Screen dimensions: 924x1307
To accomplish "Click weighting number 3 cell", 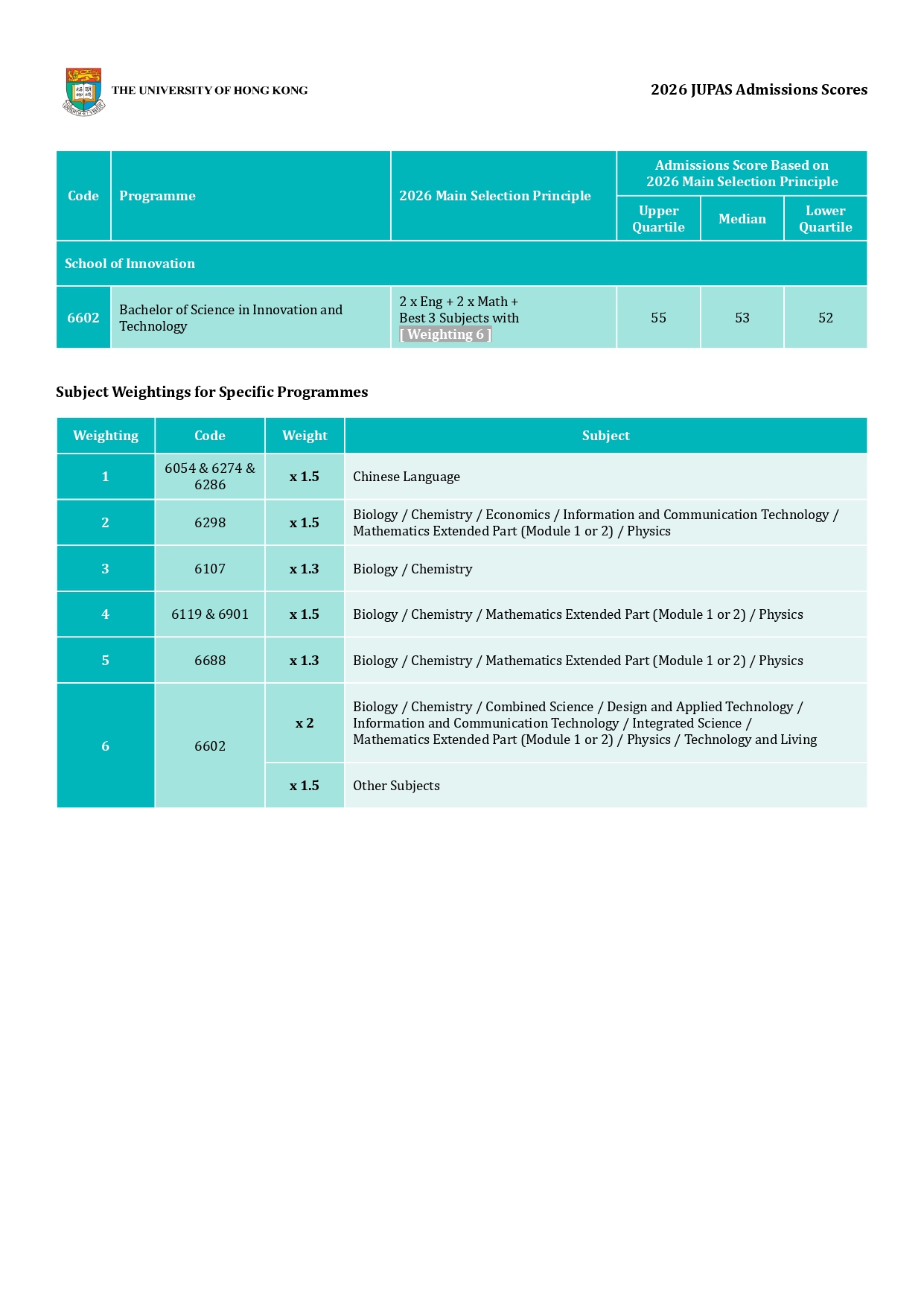I will click(106, 569).
